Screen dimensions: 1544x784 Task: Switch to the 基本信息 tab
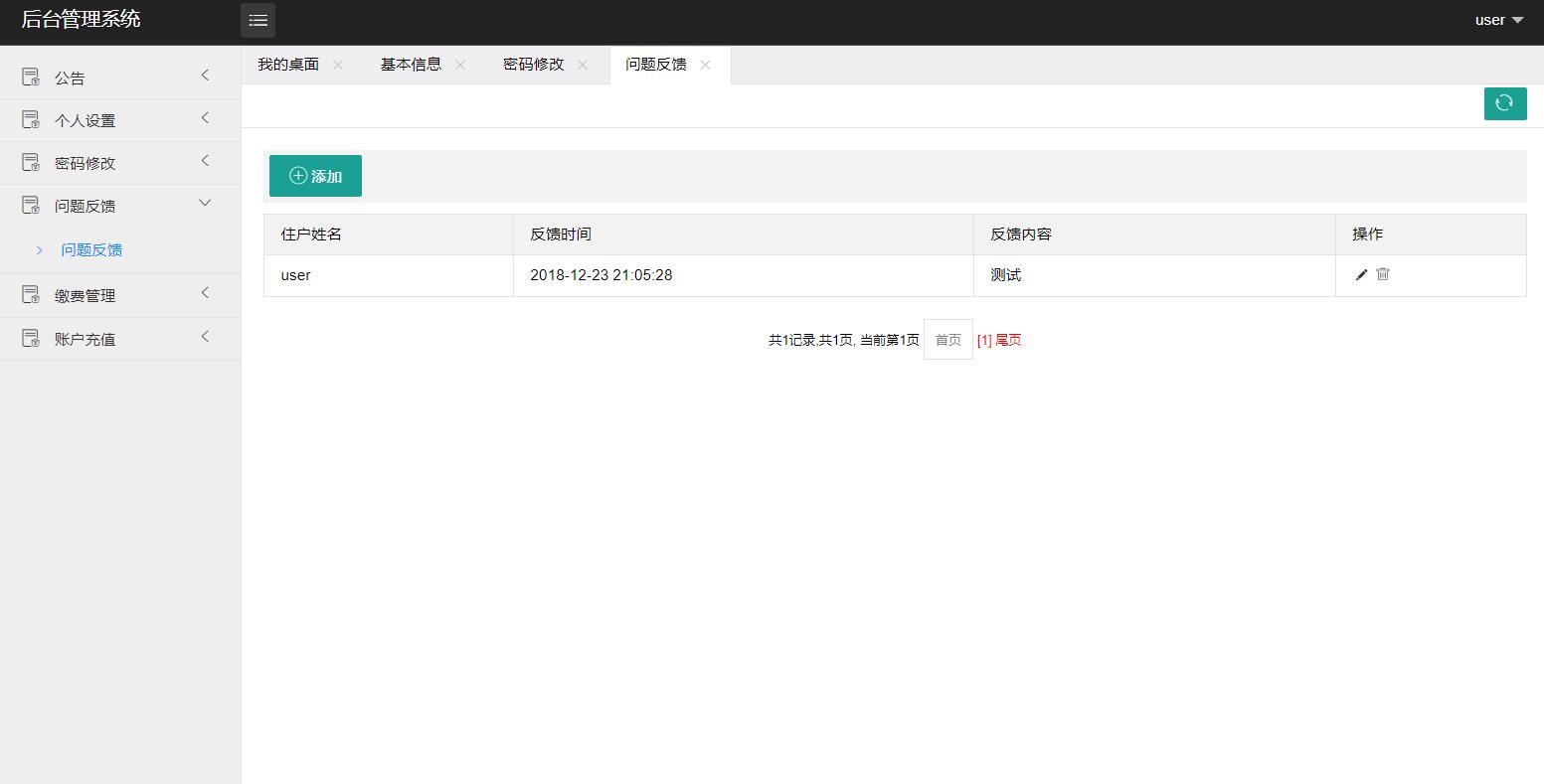410,64
